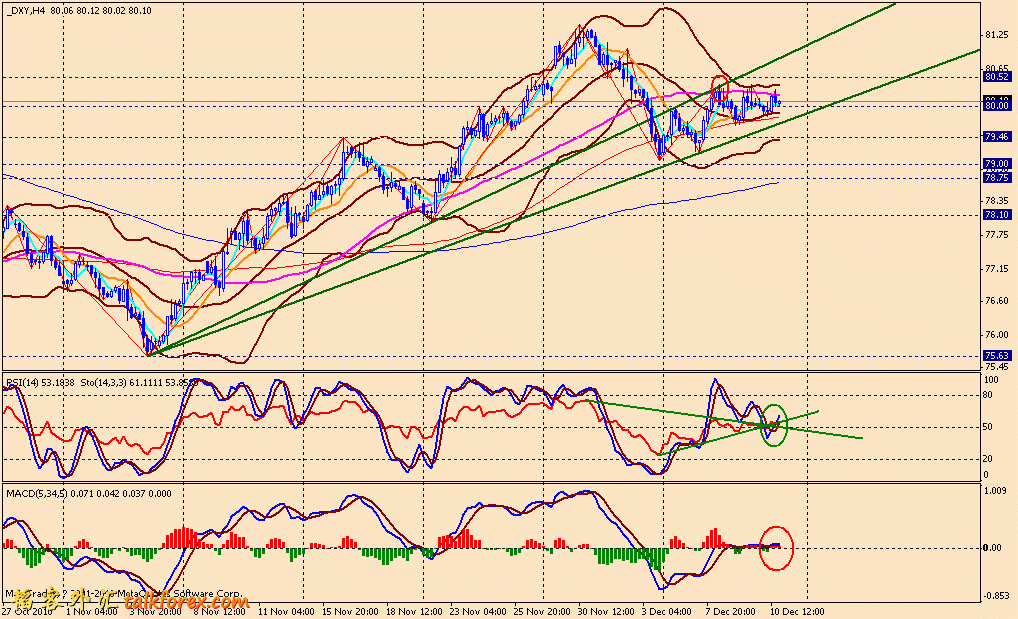This screenshot has height=619, width=1018.
Task: Click the red circle on the price chart
Action: click(x=719, y=84)
